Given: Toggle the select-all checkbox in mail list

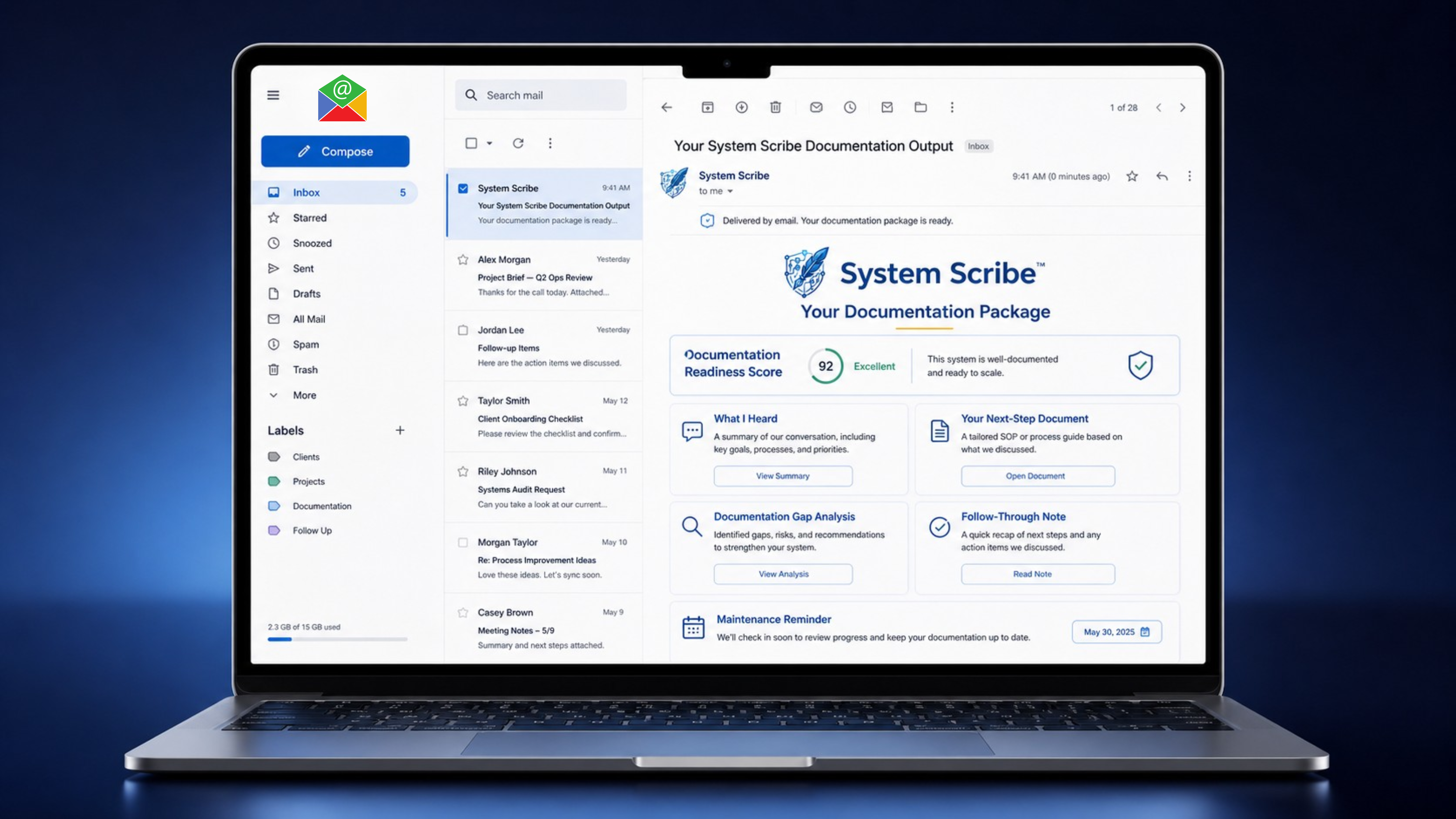Looking at the screenshot, I should pyautogui.click(x=471, y=143).
